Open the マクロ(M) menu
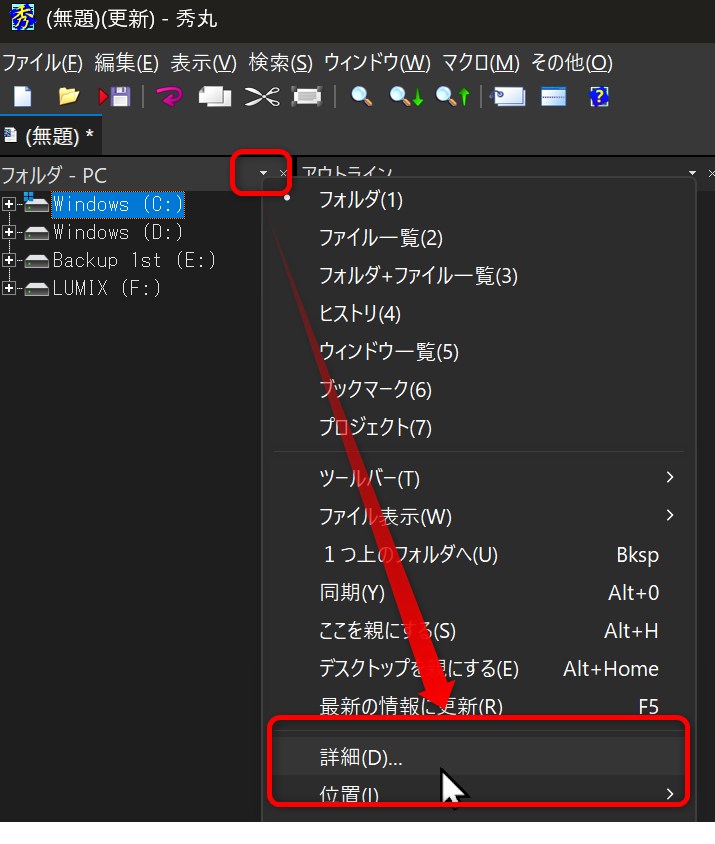 tap(480, 63)
